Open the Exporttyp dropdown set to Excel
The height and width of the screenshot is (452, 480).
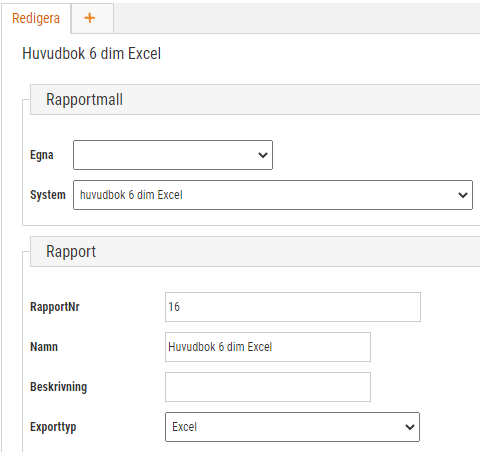pos(292,427)
